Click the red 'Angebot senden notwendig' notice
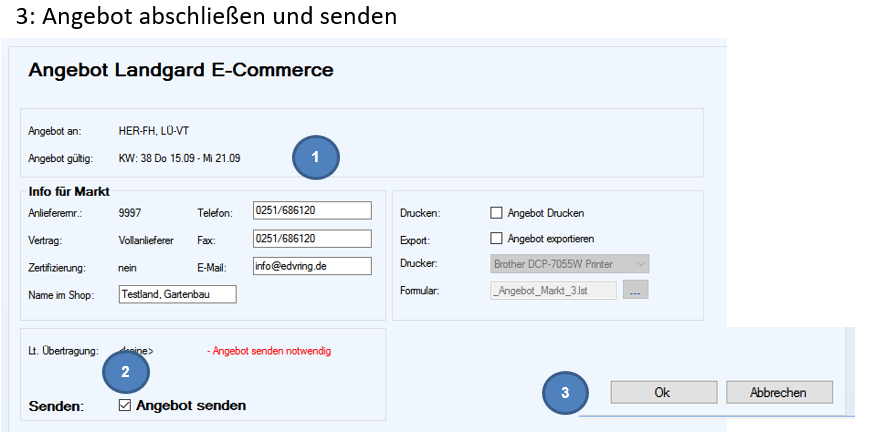The image size is (870, 434). (268, 351)
